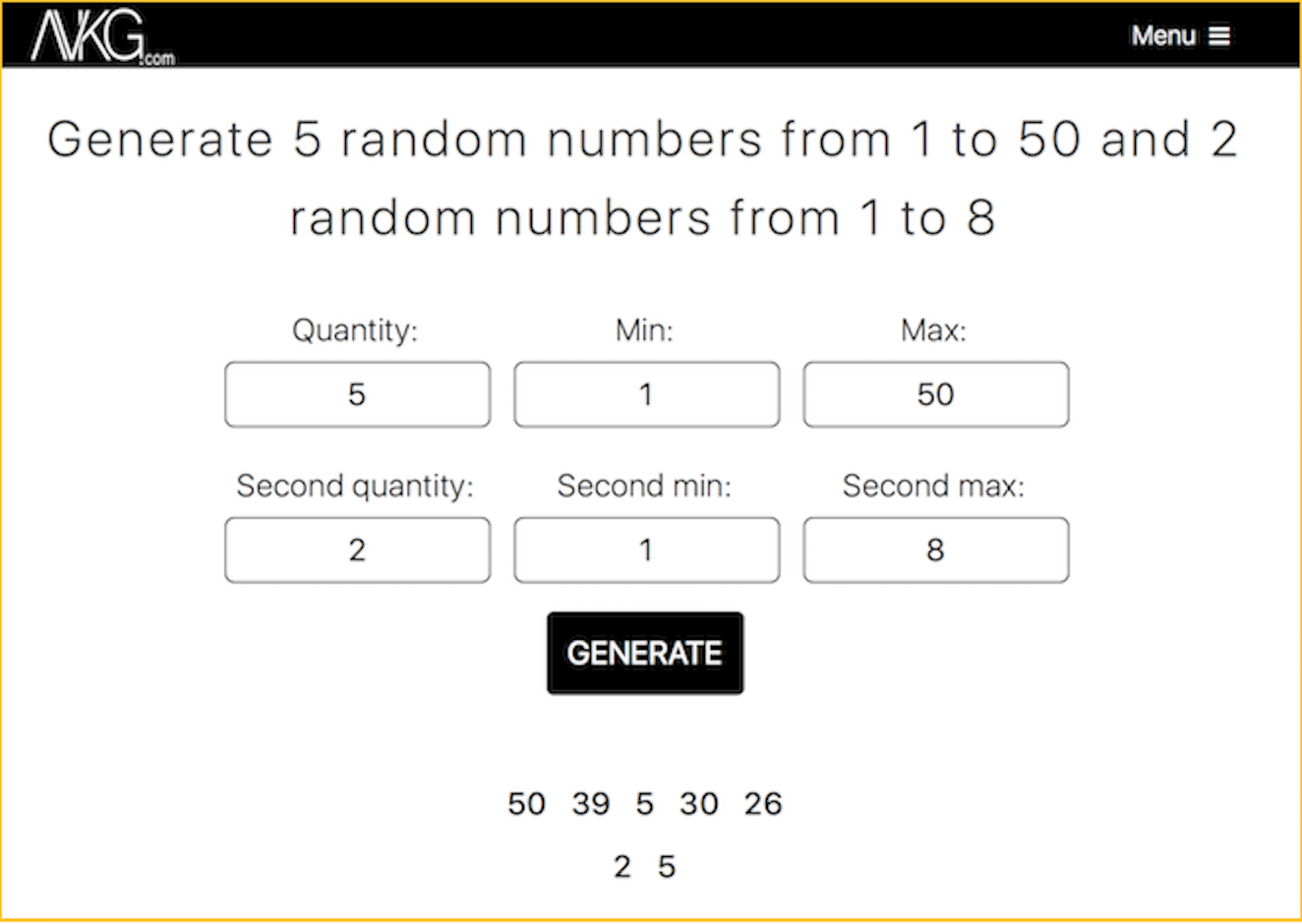Select the Second min input field
This screenshot has width=1302, height=924.
pyautogui.click(x=646, y=550)
